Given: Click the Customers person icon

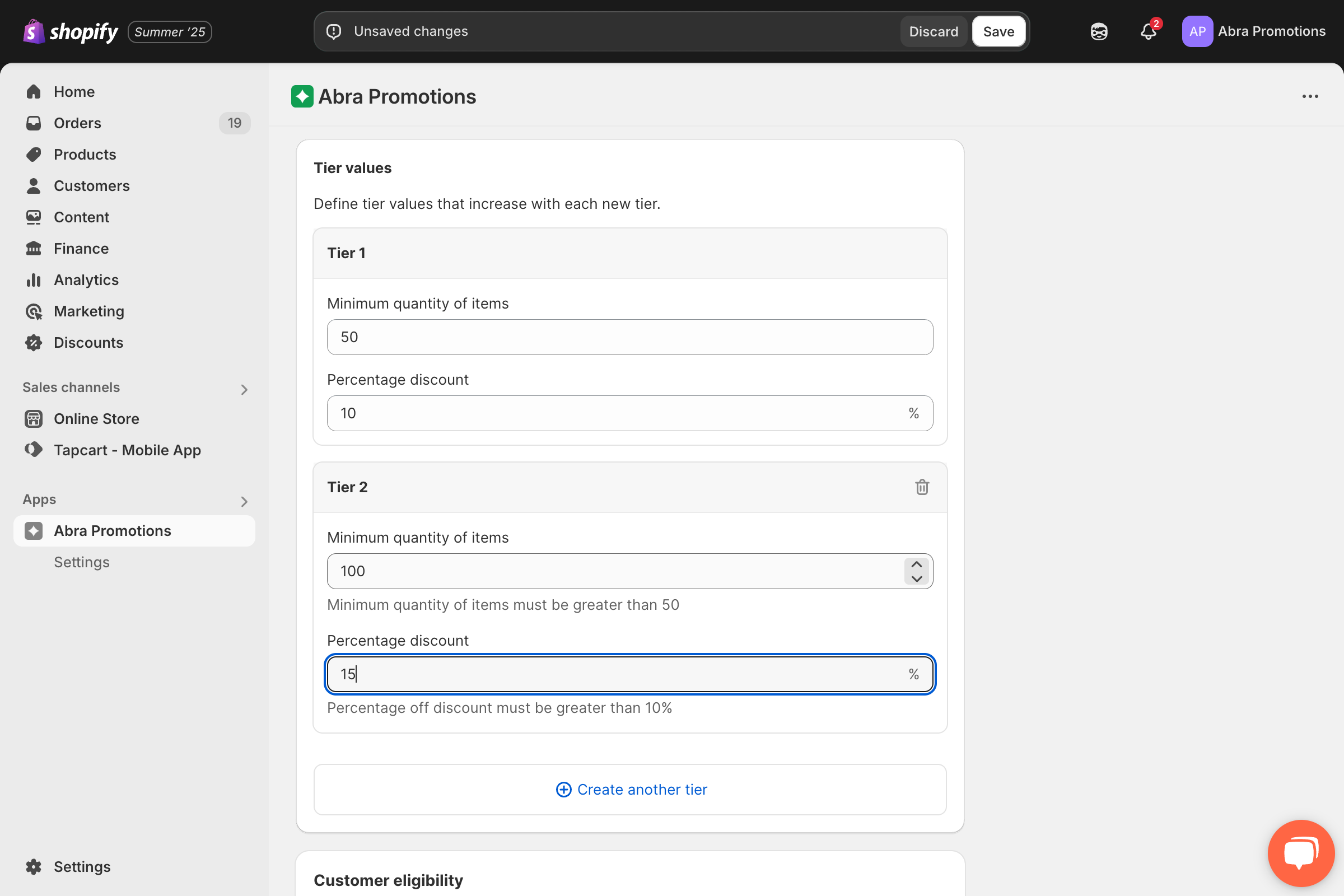Looking at the screenshot, I should pos(34,186).
